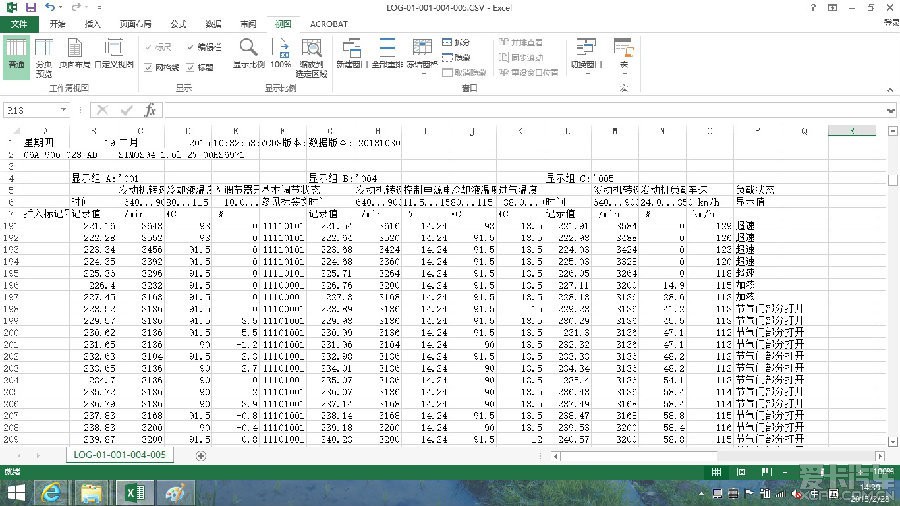The image size is (900, 506).
Task: Save the workbook from quick access toolbar
Action: [x=31, y=7]
